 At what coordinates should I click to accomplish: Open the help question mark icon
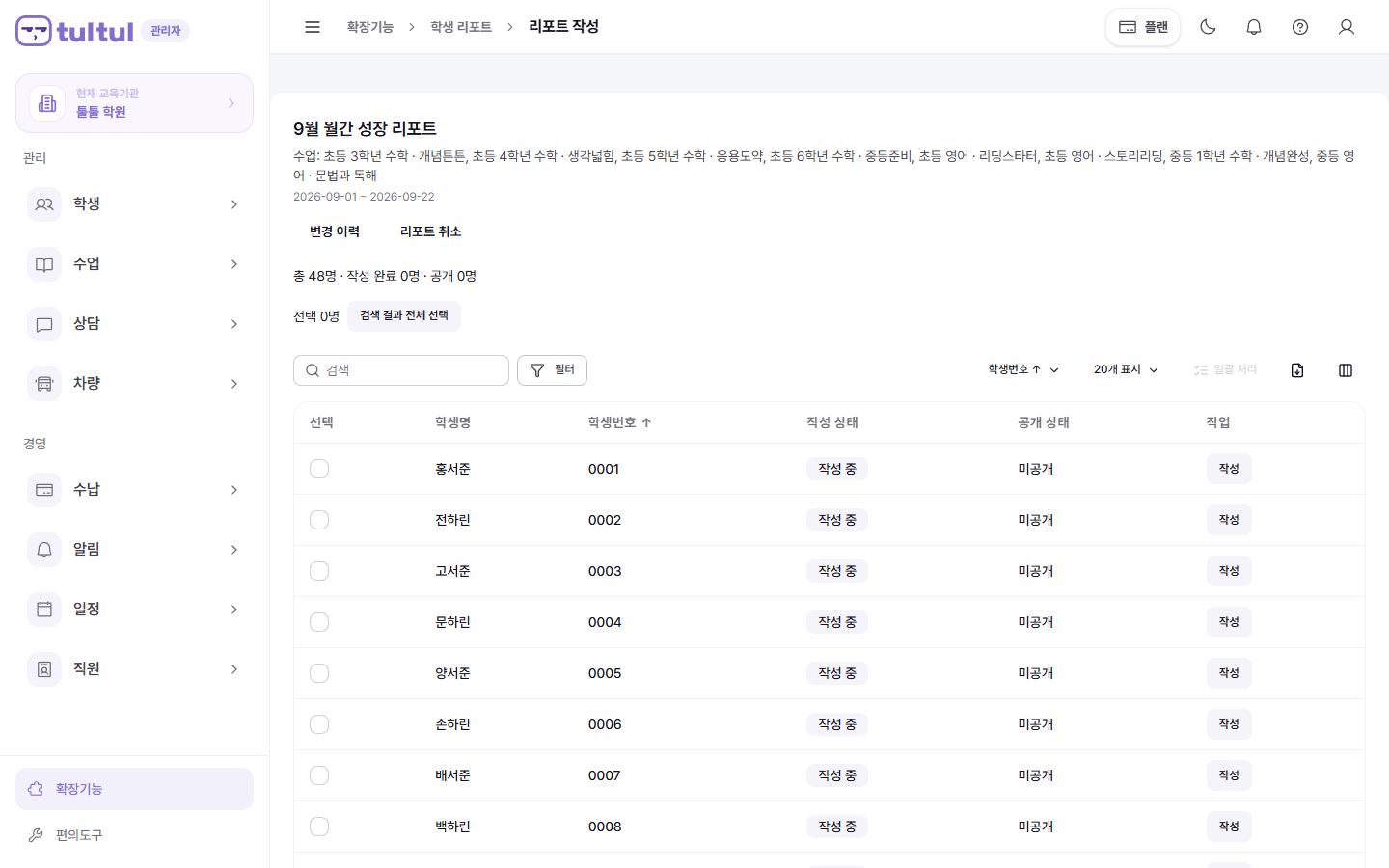click(x=1300, y=27)
